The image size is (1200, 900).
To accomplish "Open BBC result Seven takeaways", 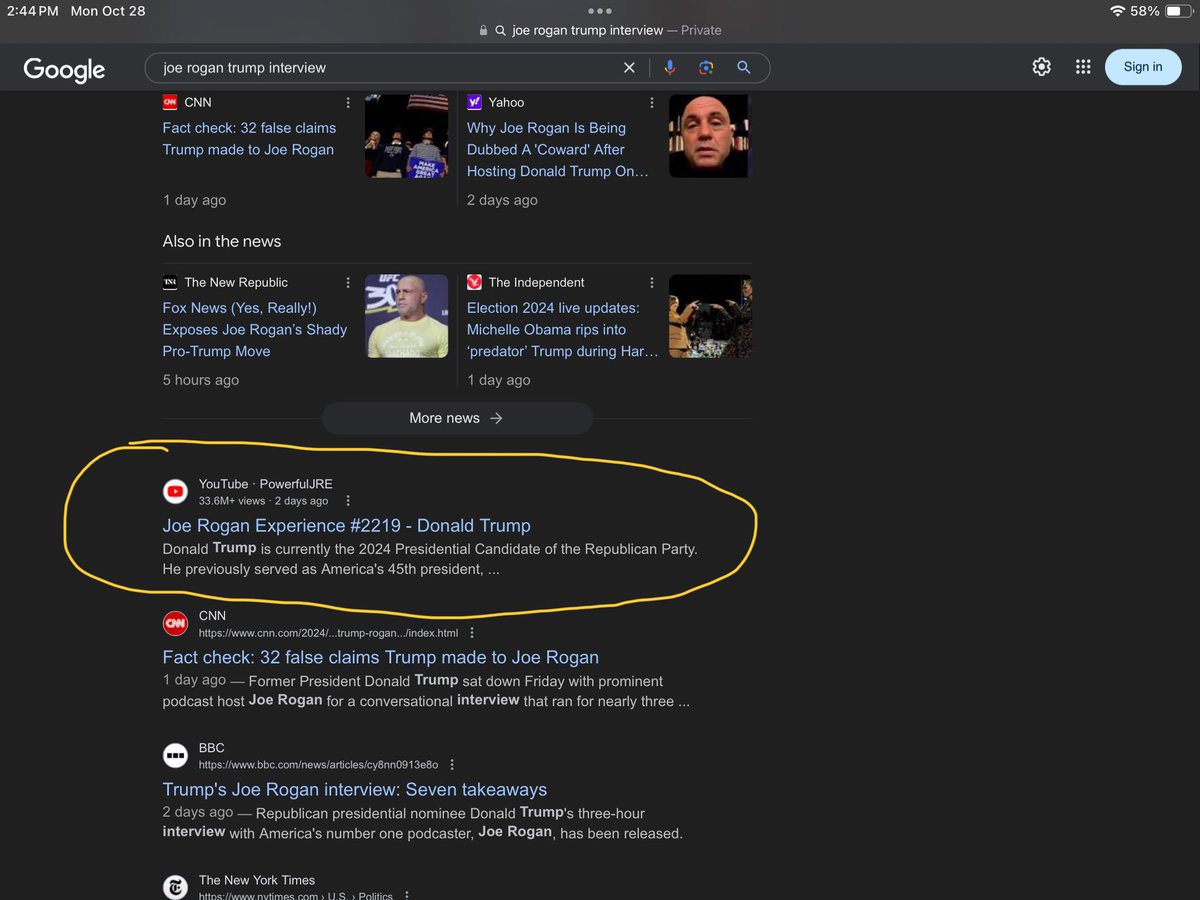I will 355,790.
